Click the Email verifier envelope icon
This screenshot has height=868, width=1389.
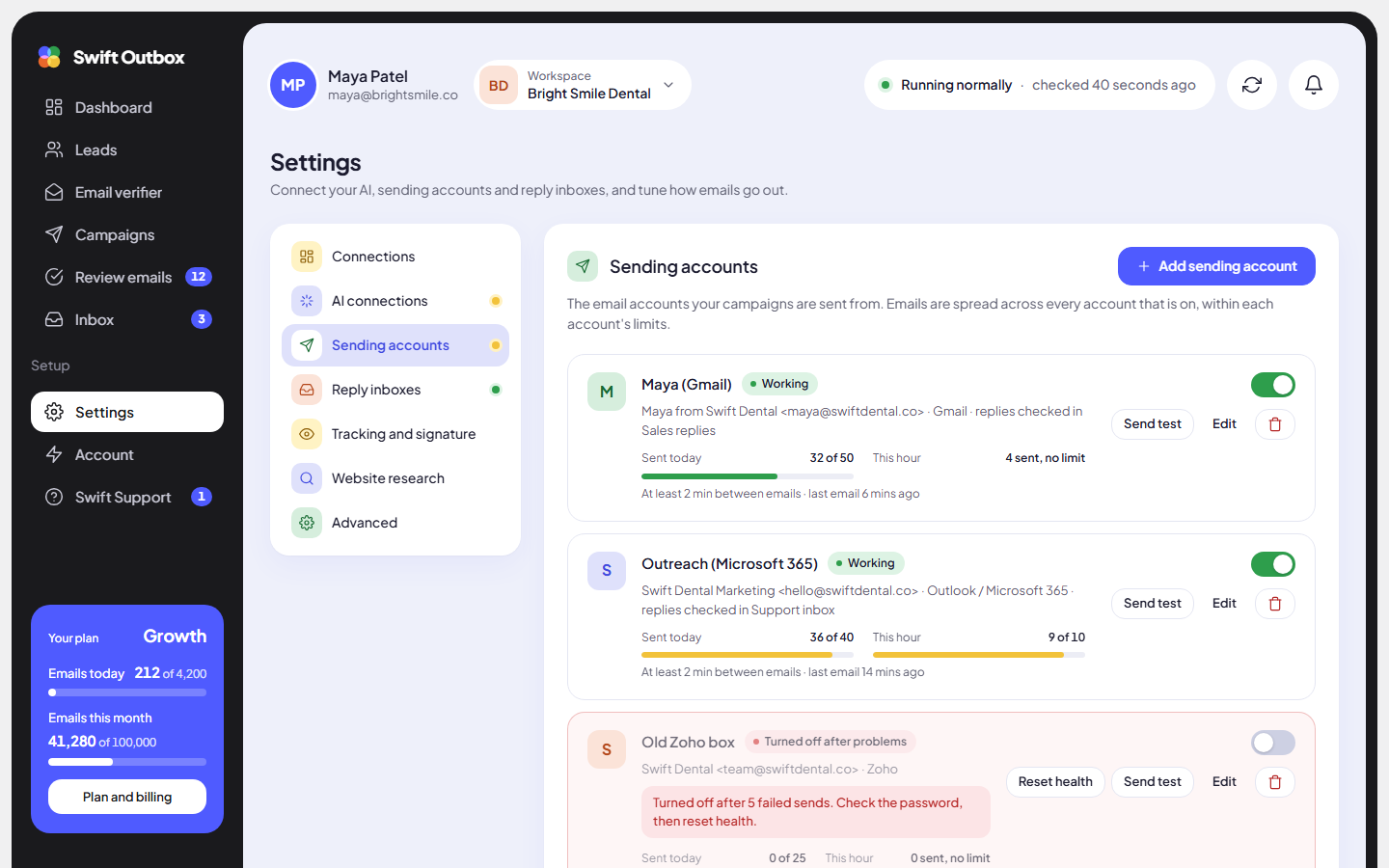pyautogui.click(x=54, y=192)
